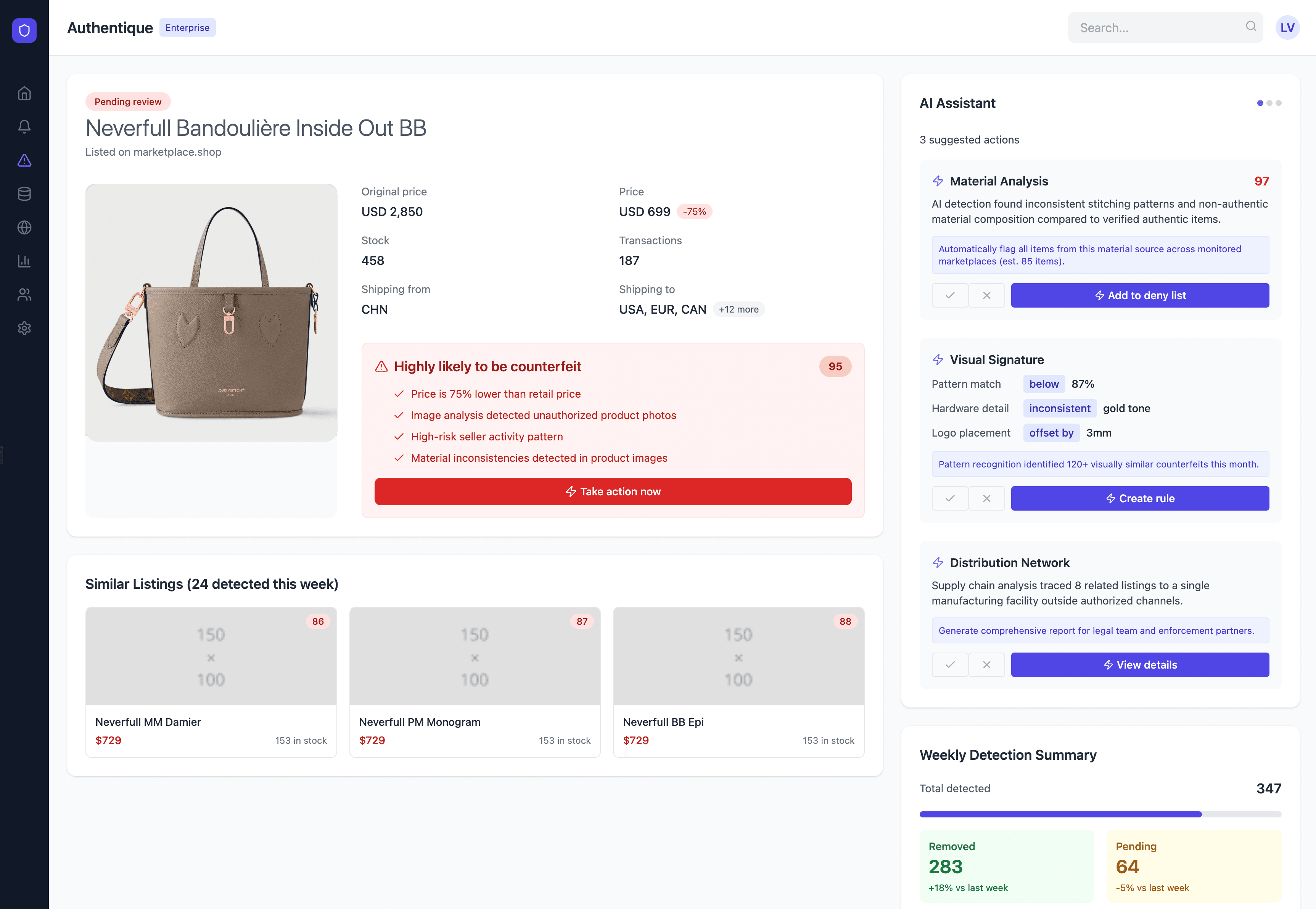Click the Authentique shield logo
The image size is (1316, 909).
tap(24, 30)
